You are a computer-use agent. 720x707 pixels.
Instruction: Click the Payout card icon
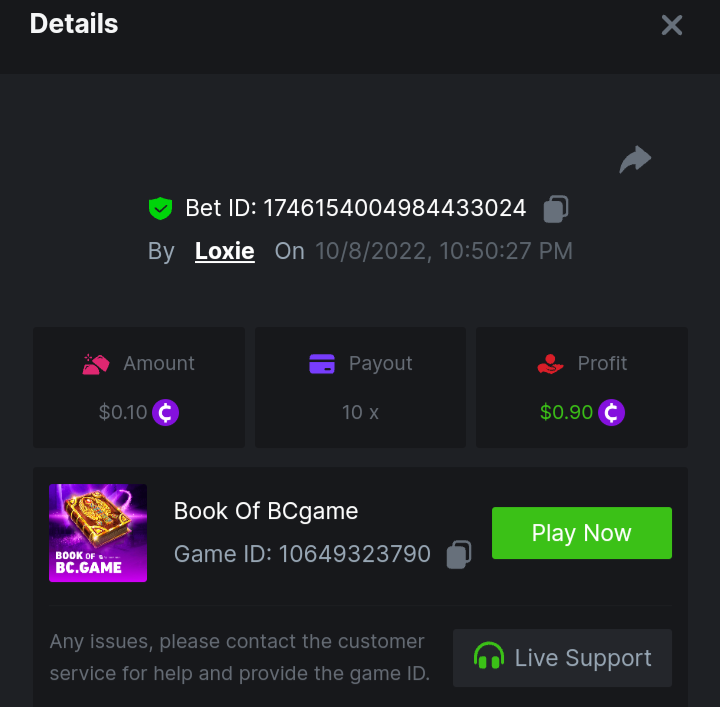pyautogui.click(x=322, y=364)
